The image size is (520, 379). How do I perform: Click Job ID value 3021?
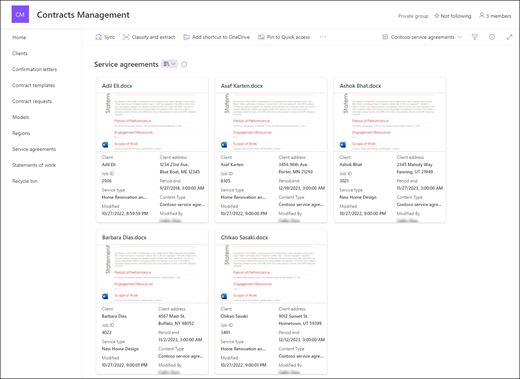pyautogui.click(x=344, y=181)
